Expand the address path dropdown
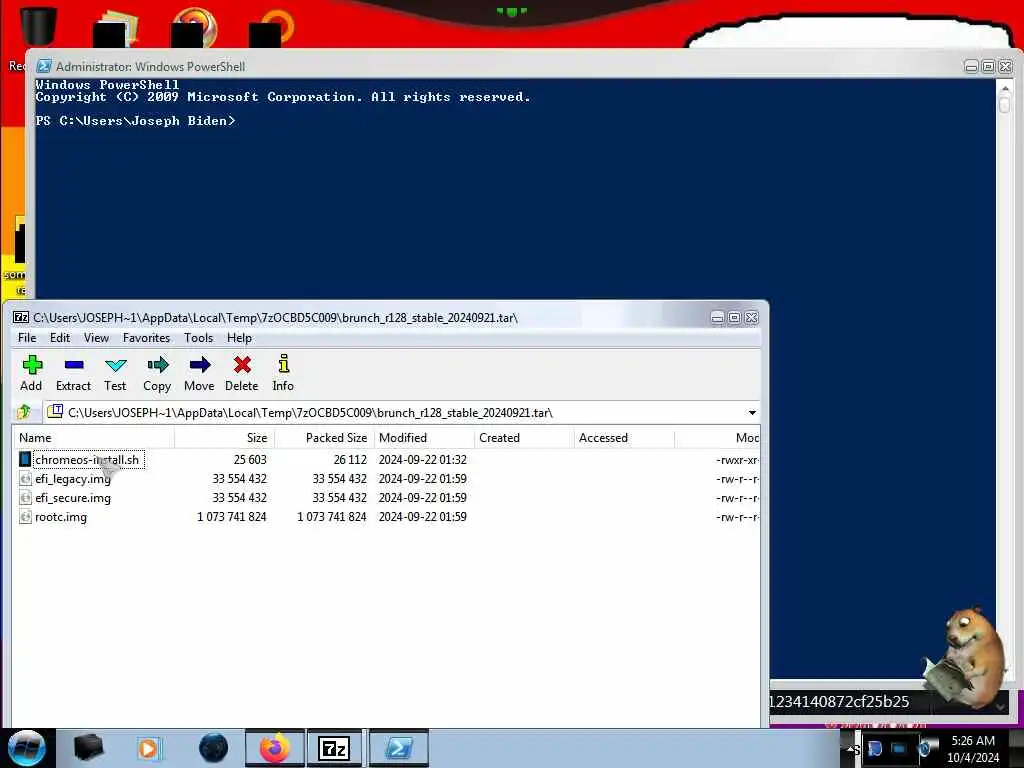 click(x=752, y=413)
